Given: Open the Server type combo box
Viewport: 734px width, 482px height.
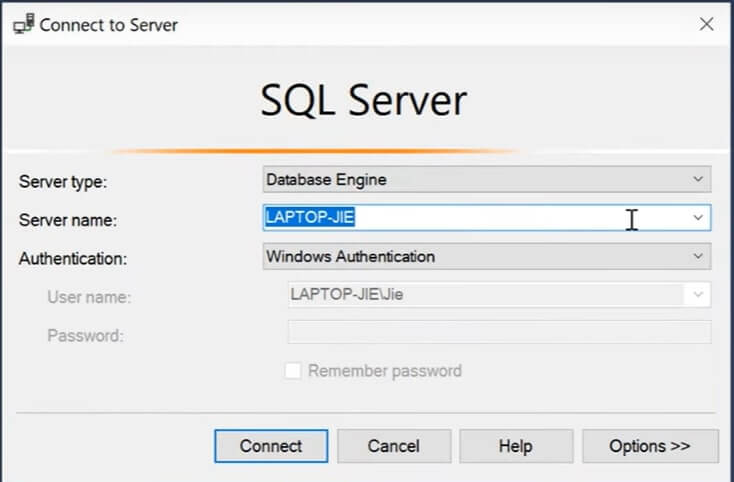Looking at the screenshot, I should [x=476, y=180].
